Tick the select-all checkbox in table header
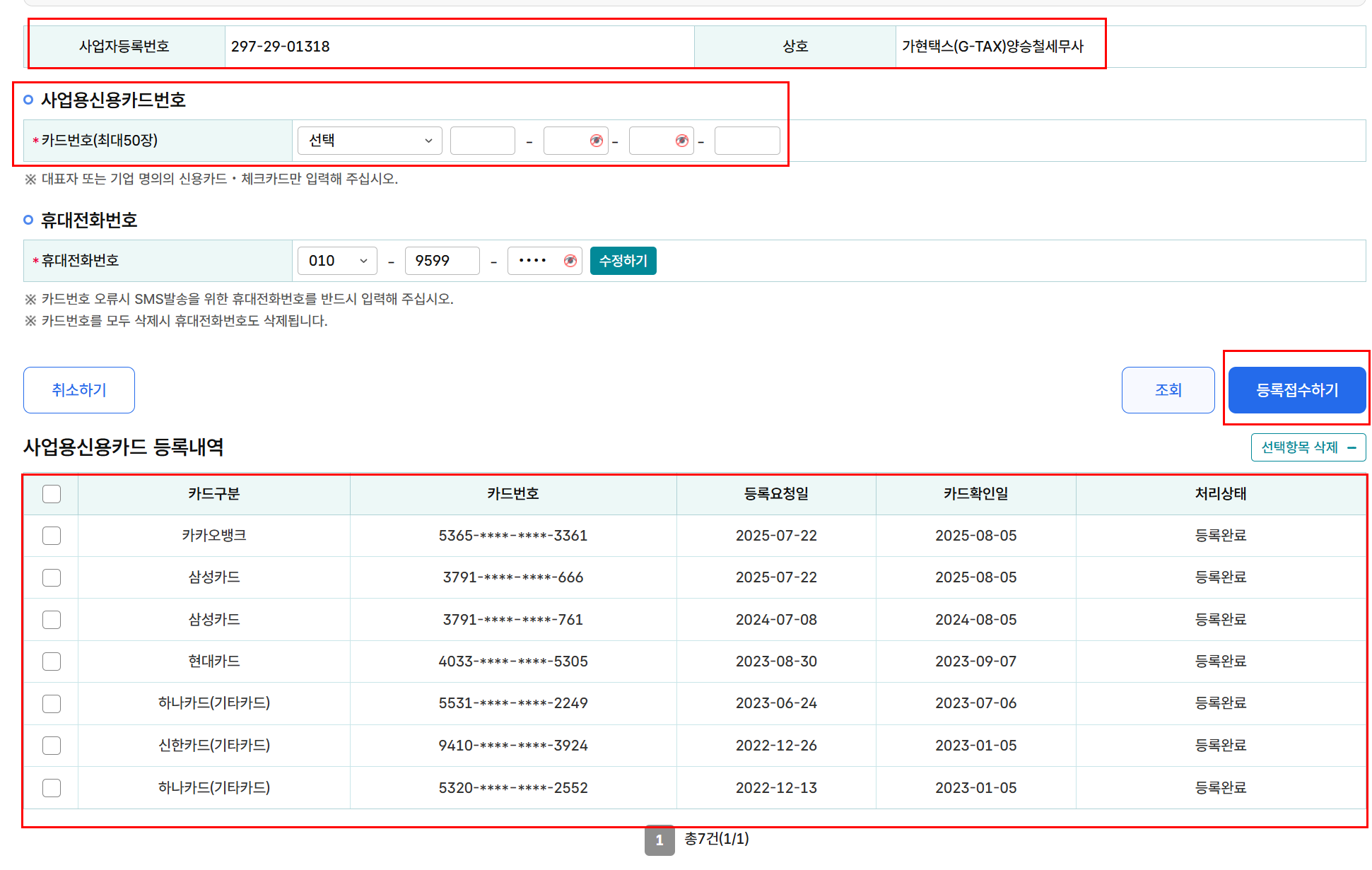This screenshot has width=1372, height=870. [52, 493]
